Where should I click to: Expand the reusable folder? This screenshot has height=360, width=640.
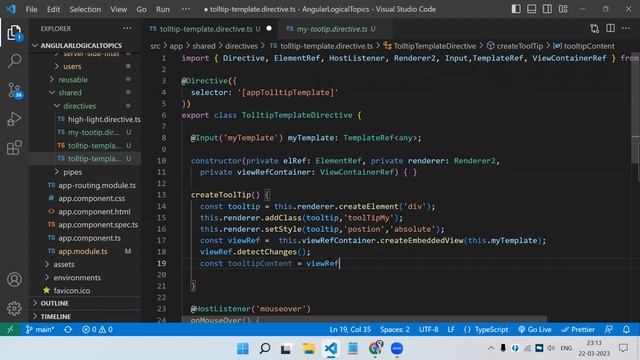(73, 80)
